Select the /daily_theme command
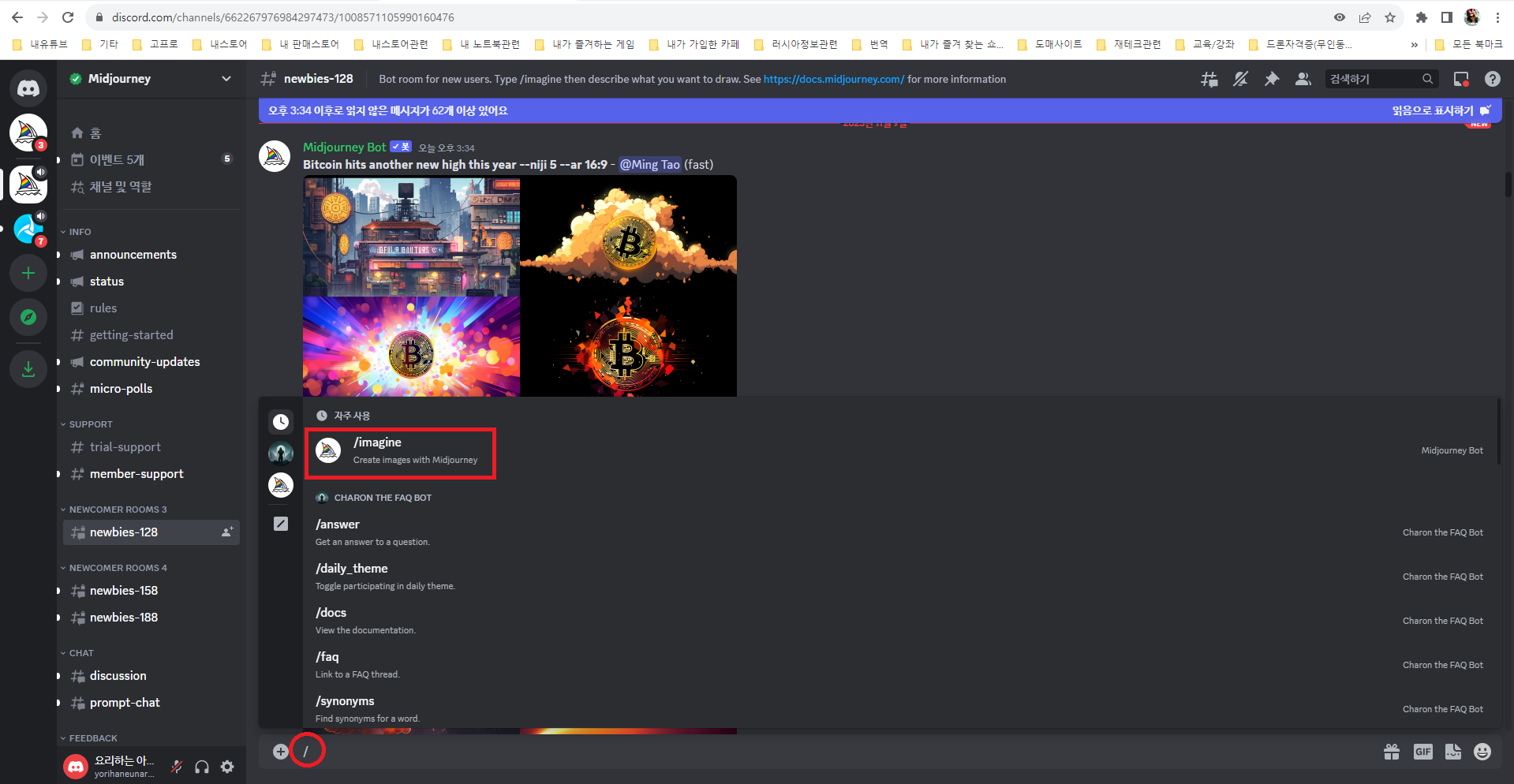This screenshot has width=1514, height=784. point(899,577)
